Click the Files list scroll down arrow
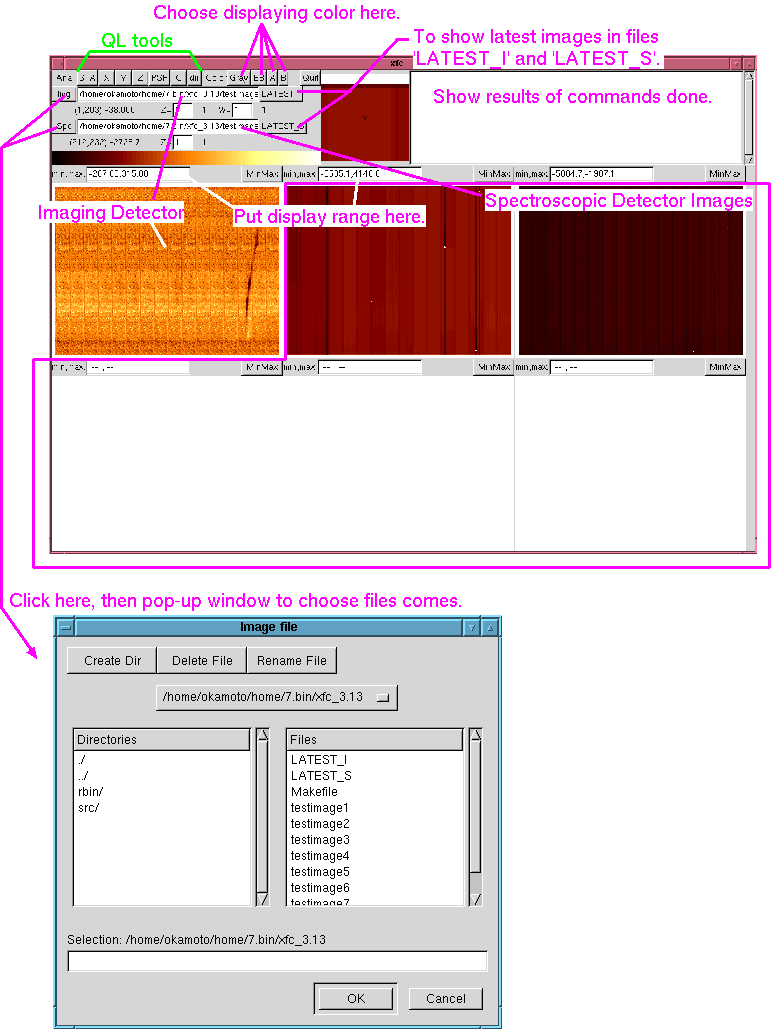 click(x=476, y=899)
